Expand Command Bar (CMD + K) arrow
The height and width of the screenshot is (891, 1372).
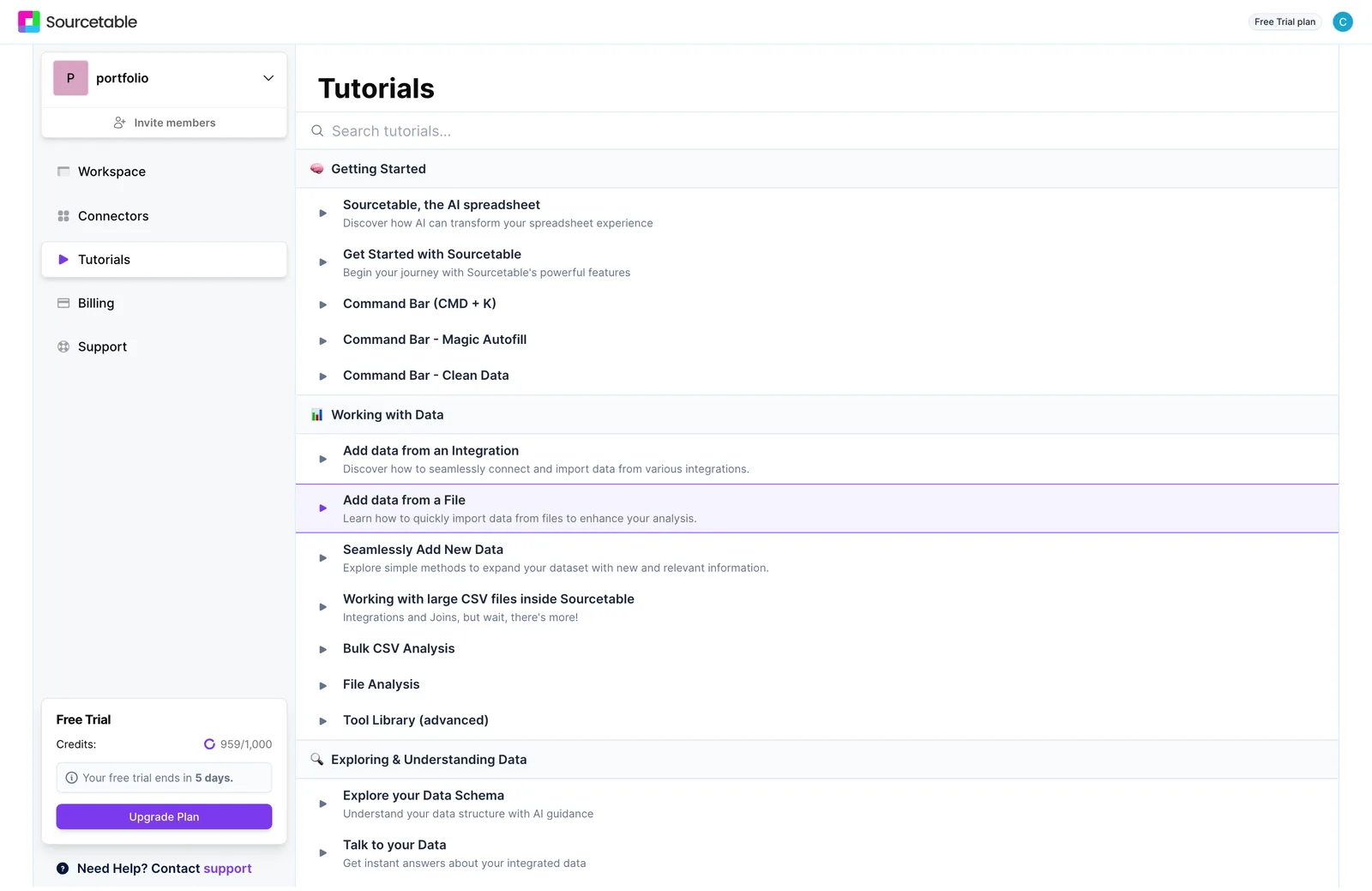[323, 304]
